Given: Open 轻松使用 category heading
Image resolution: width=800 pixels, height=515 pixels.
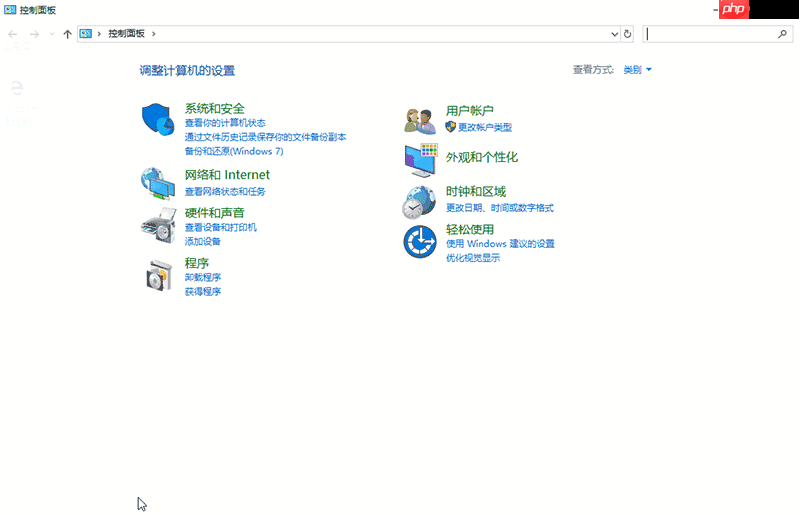Looking at the screenshot, I should click(469, 230).
